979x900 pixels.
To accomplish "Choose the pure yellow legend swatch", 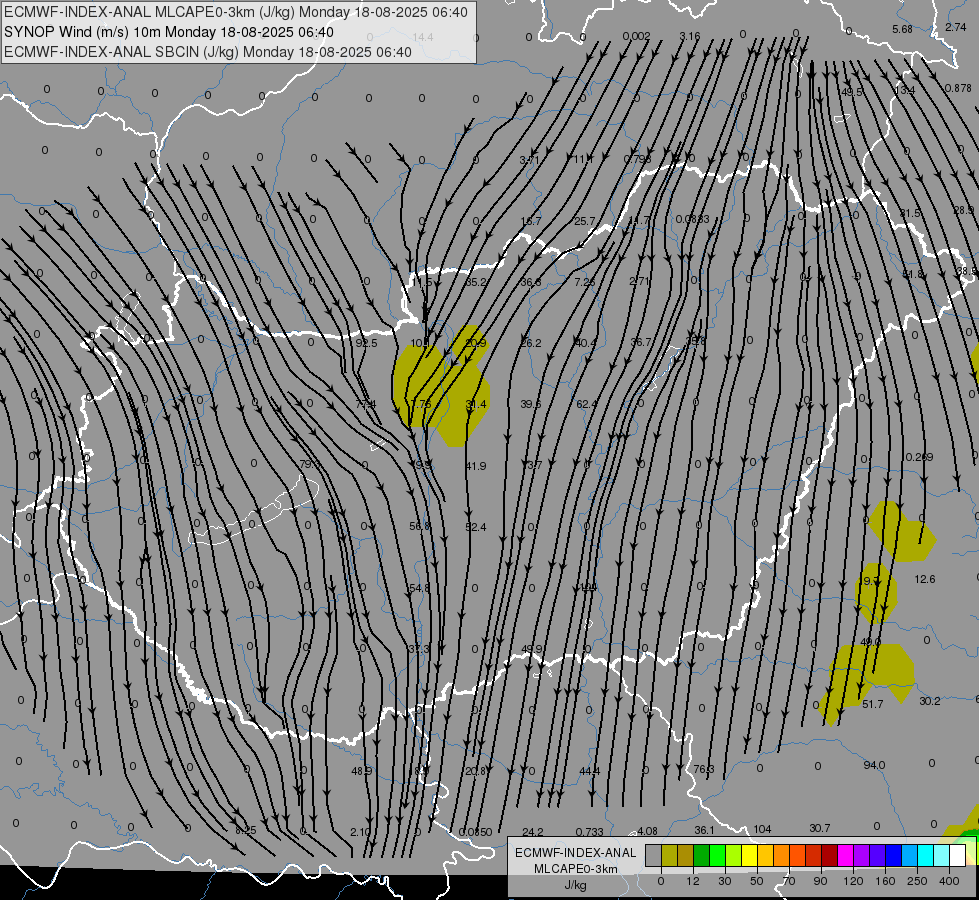I will pyautogui.click(x=749, y=856).
